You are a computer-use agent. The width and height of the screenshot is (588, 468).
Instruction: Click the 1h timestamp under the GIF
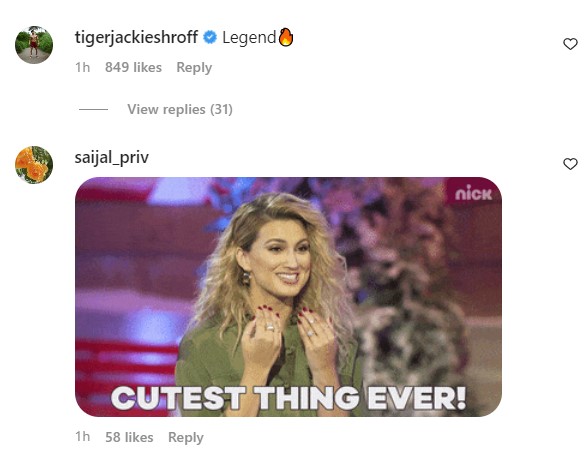click(x=82, y=437)
